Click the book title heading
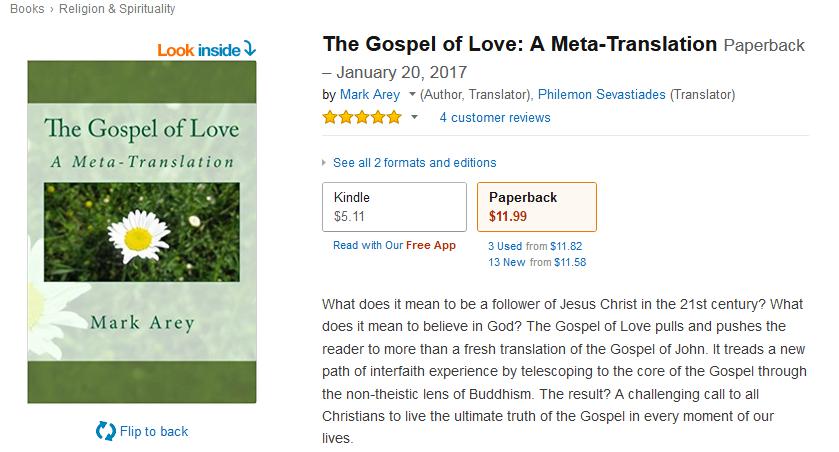Image resolution: width=839 pixels, height=452 pixels. click(x=520, y=44)
